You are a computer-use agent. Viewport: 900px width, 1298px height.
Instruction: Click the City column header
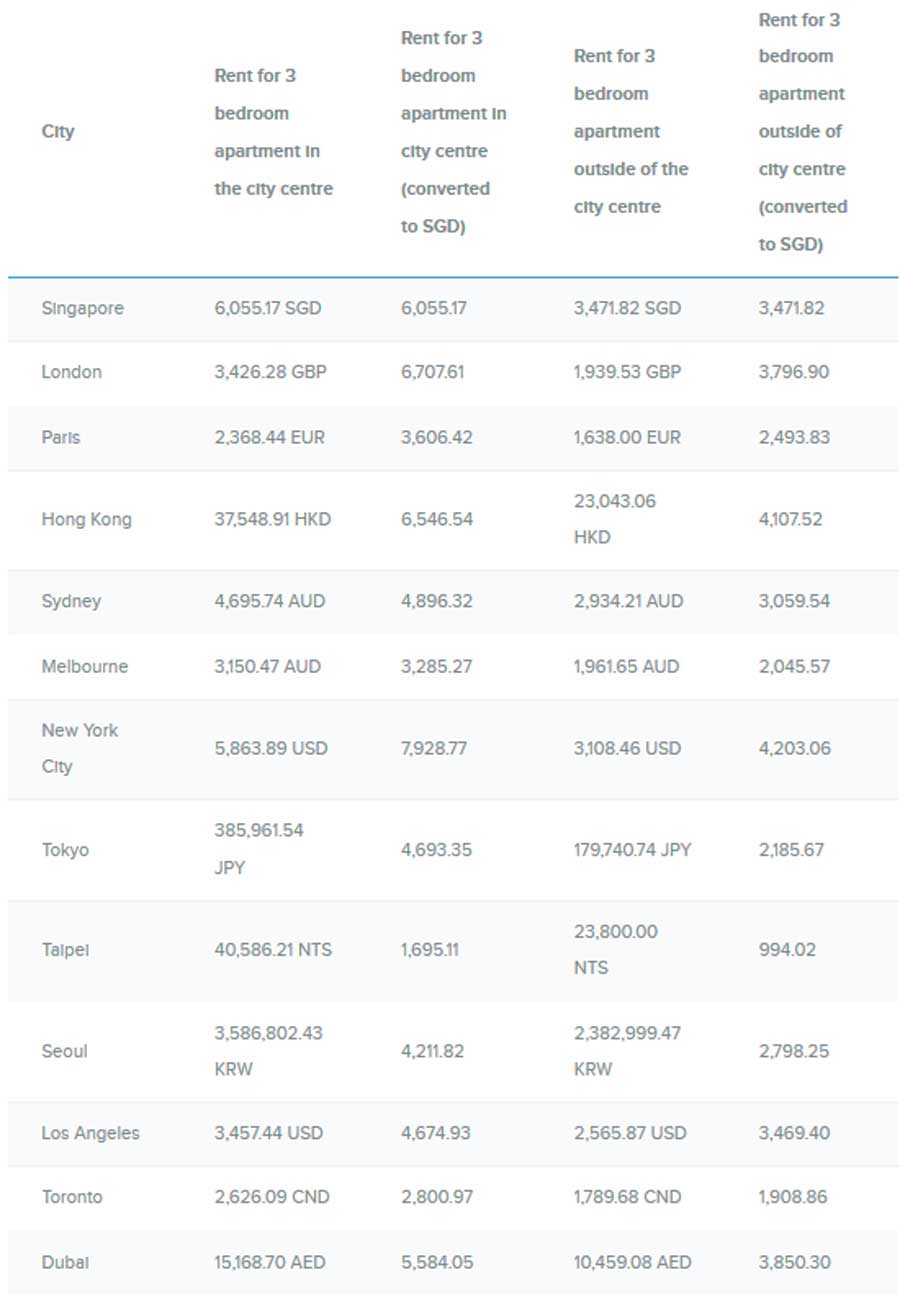tap(58, 131)
